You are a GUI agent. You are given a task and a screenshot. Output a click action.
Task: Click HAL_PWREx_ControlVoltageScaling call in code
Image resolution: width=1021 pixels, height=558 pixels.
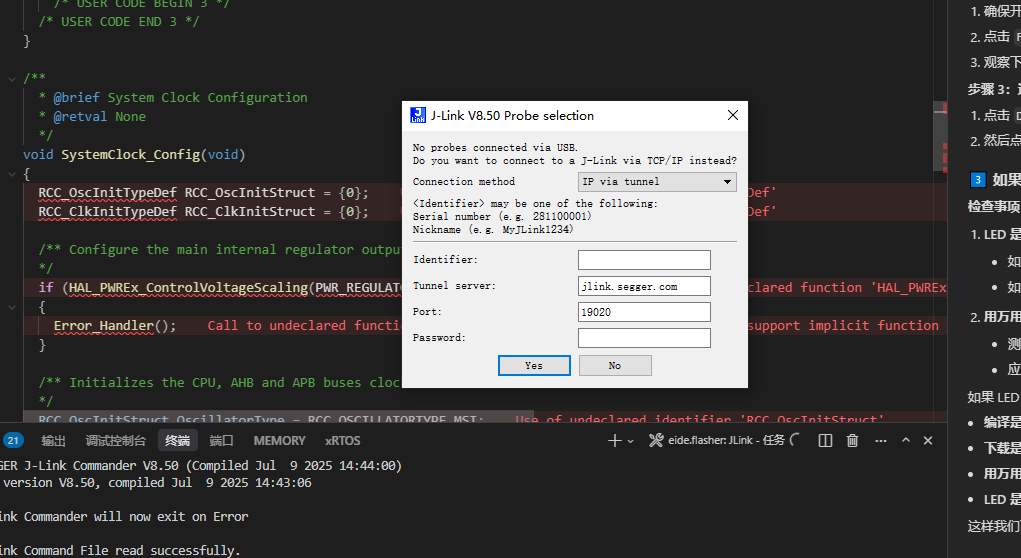coord(188,288)
